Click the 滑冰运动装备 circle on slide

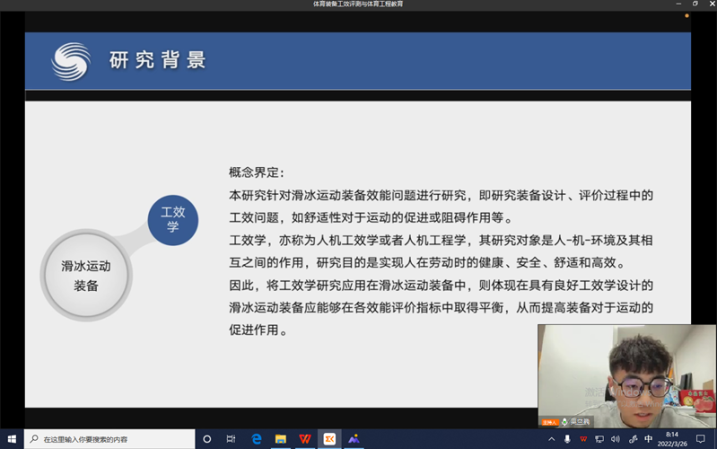(86, 275)
